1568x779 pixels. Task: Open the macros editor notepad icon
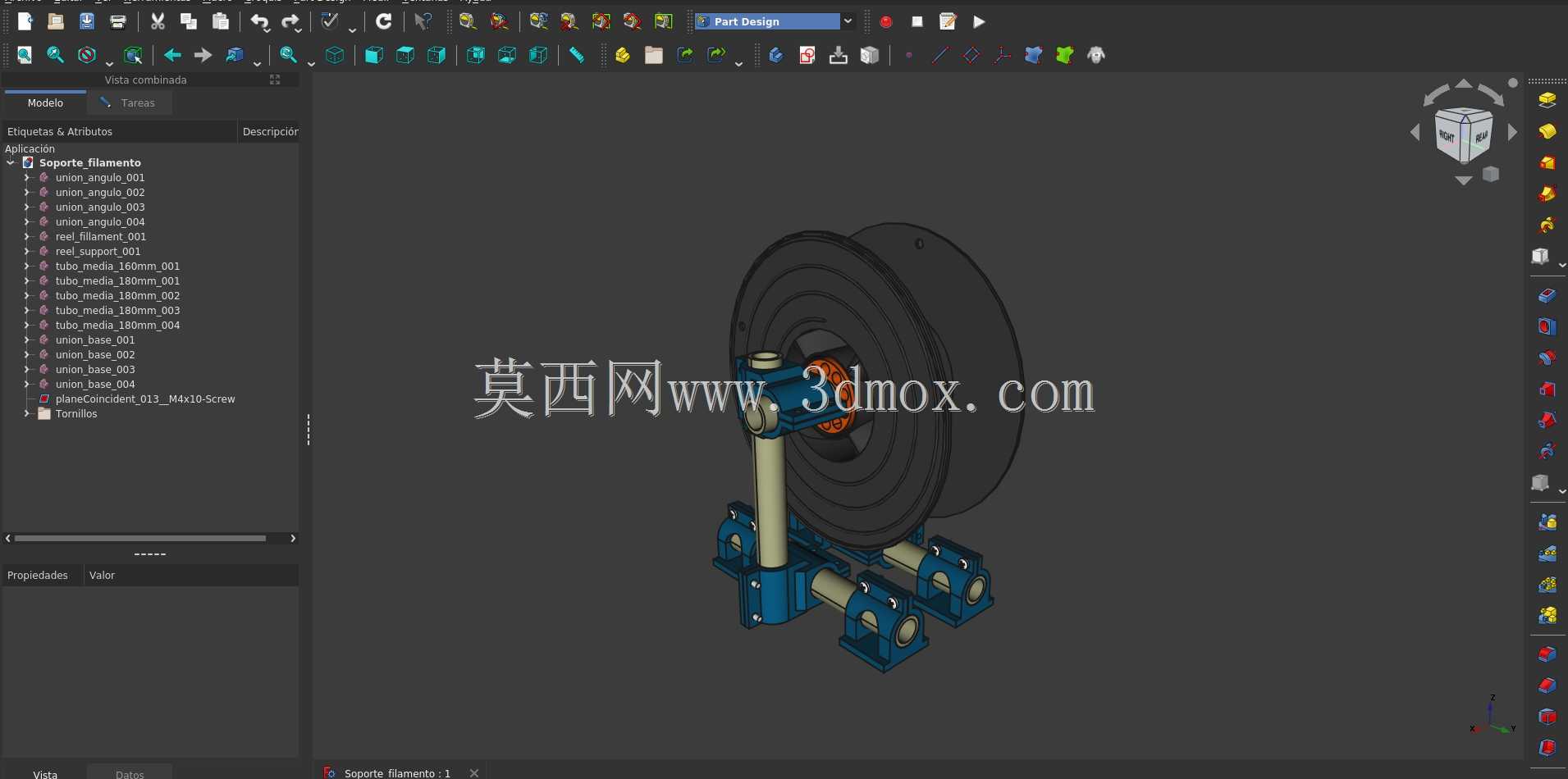[x=948, y=21]
